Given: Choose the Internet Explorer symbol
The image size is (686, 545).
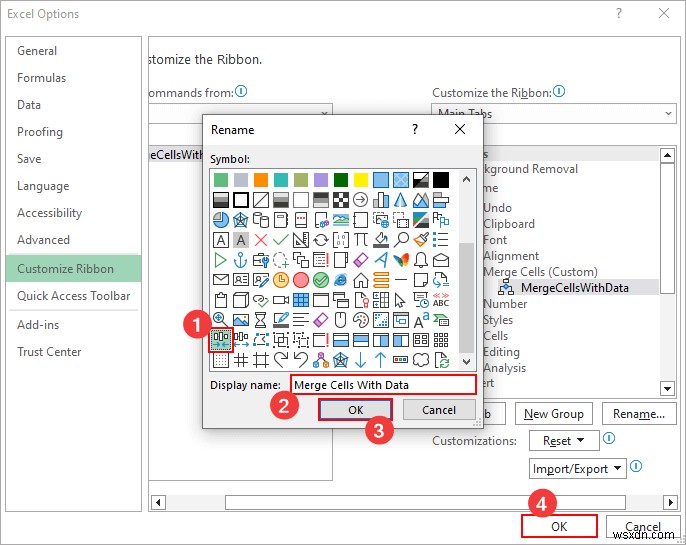Looking at the screenshot, I should coord(340,280).
